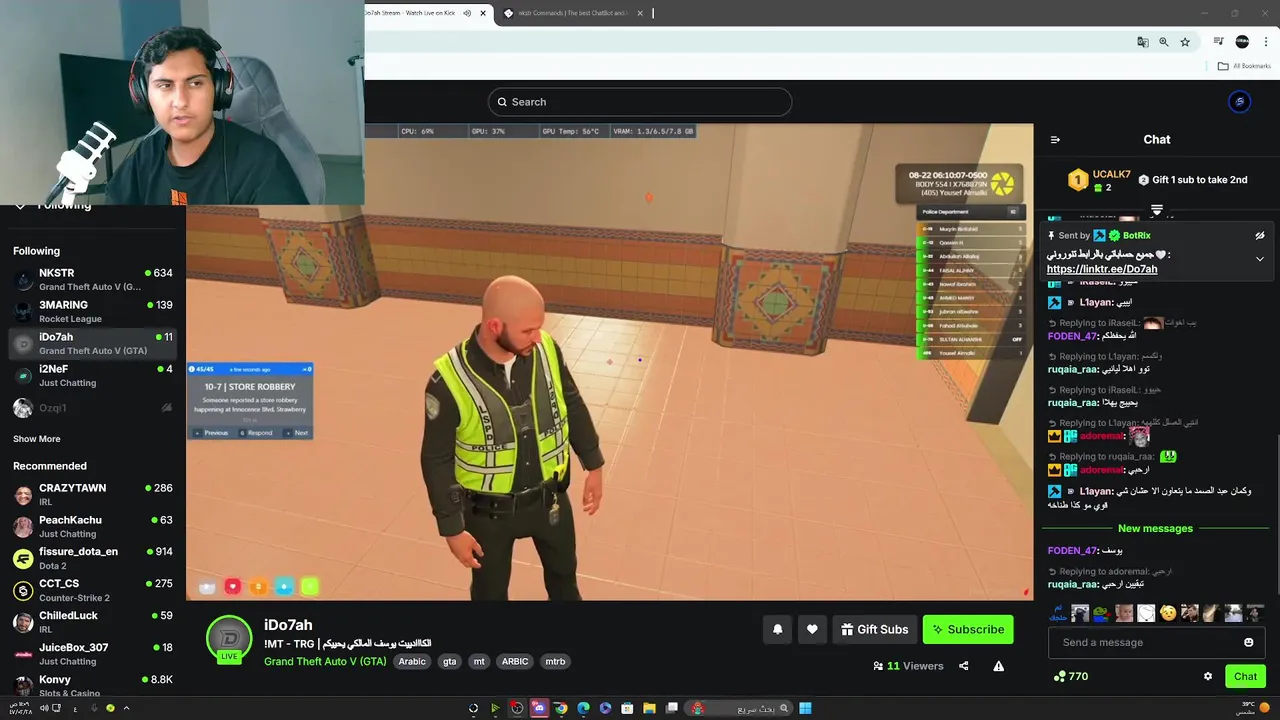Select the ARBIC tag
Screen dimensions: 1280x720
click(x=515, y=661)
